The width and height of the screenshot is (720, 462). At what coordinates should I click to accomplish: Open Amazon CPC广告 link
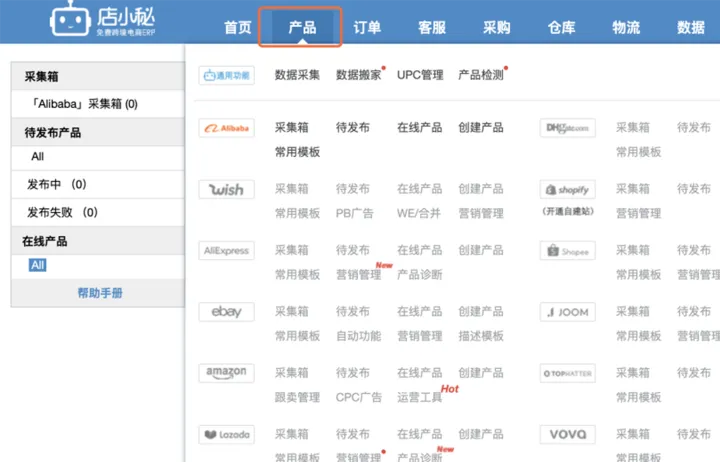click(x=359, y=397)
